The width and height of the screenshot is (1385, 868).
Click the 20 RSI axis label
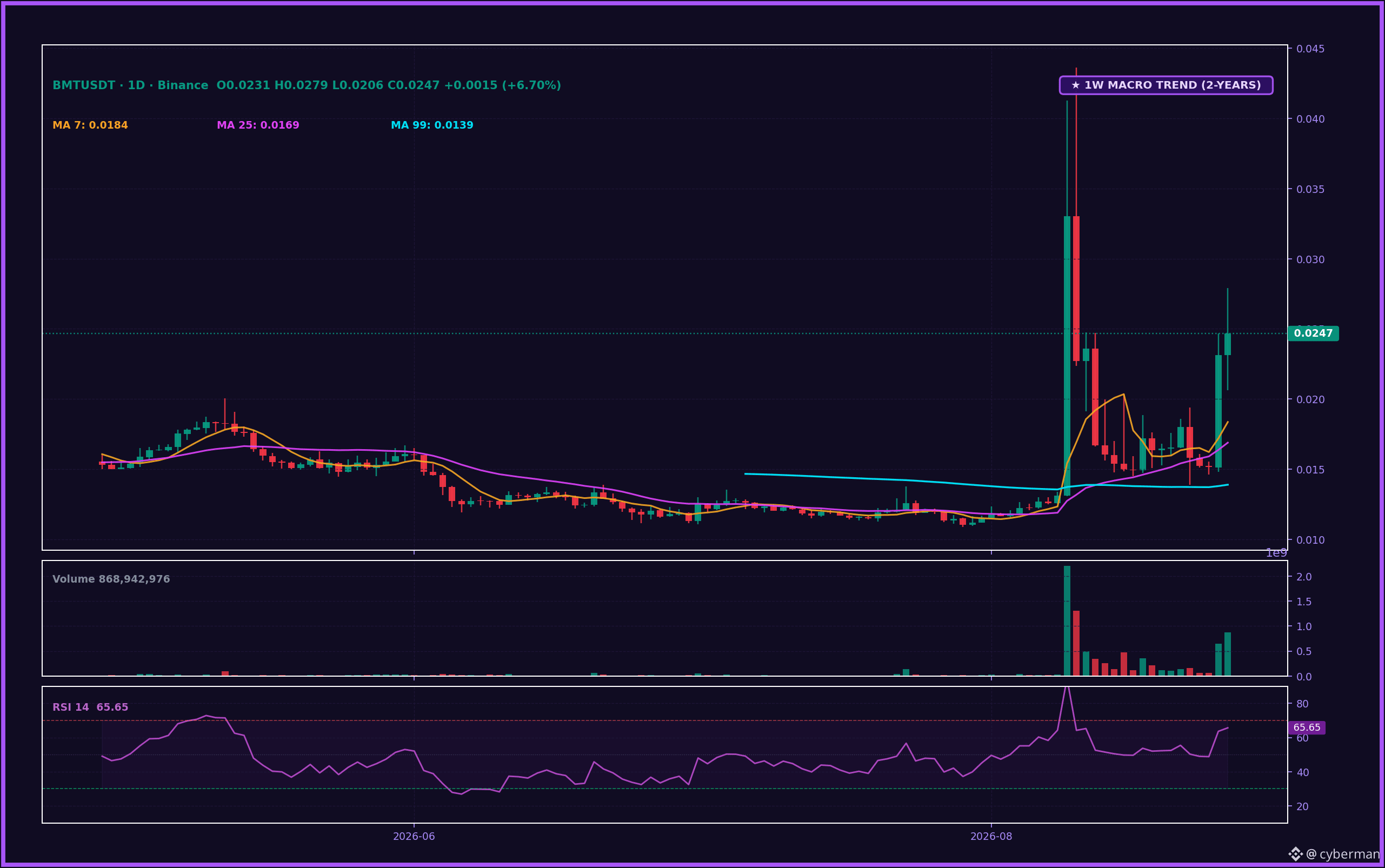1302,806
